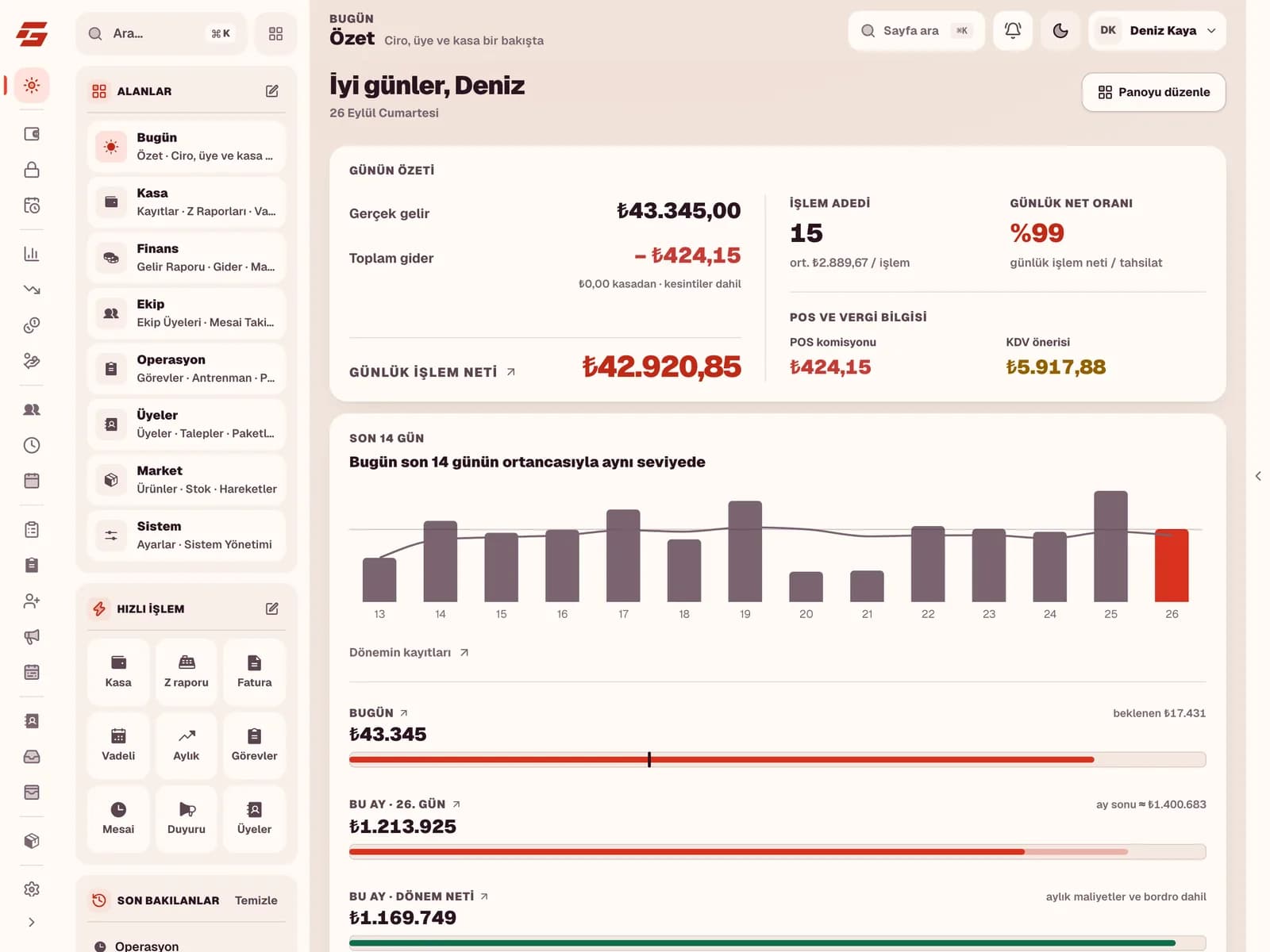Open the Mesai quick action
Screen dimensions: 1270x952
tap(118, 819)
